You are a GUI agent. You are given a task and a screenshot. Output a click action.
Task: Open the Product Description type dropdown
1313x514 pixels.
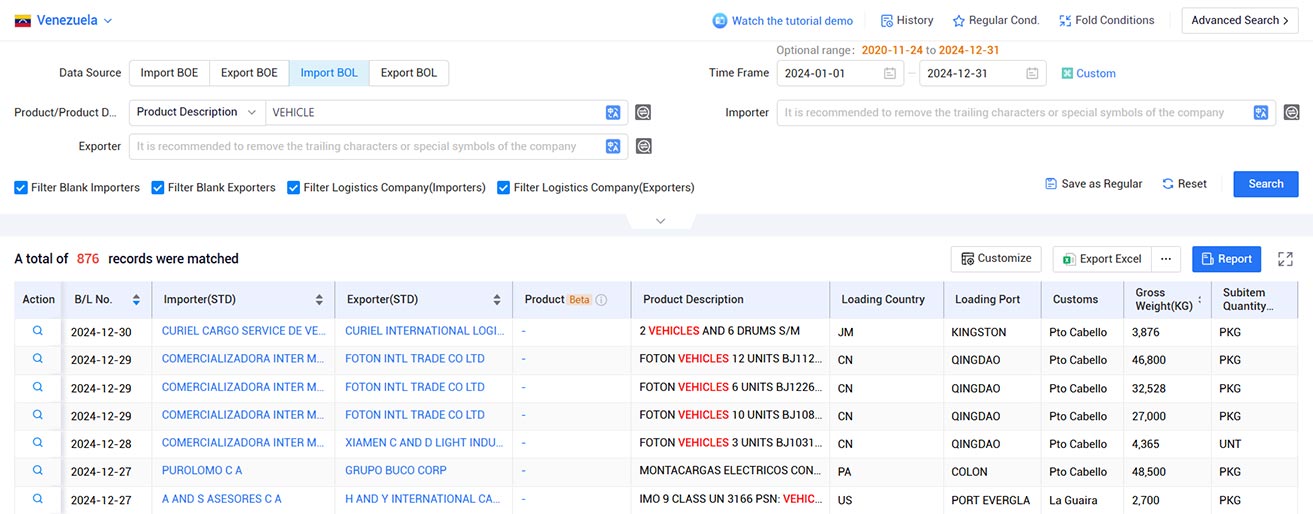pos(197,113)
